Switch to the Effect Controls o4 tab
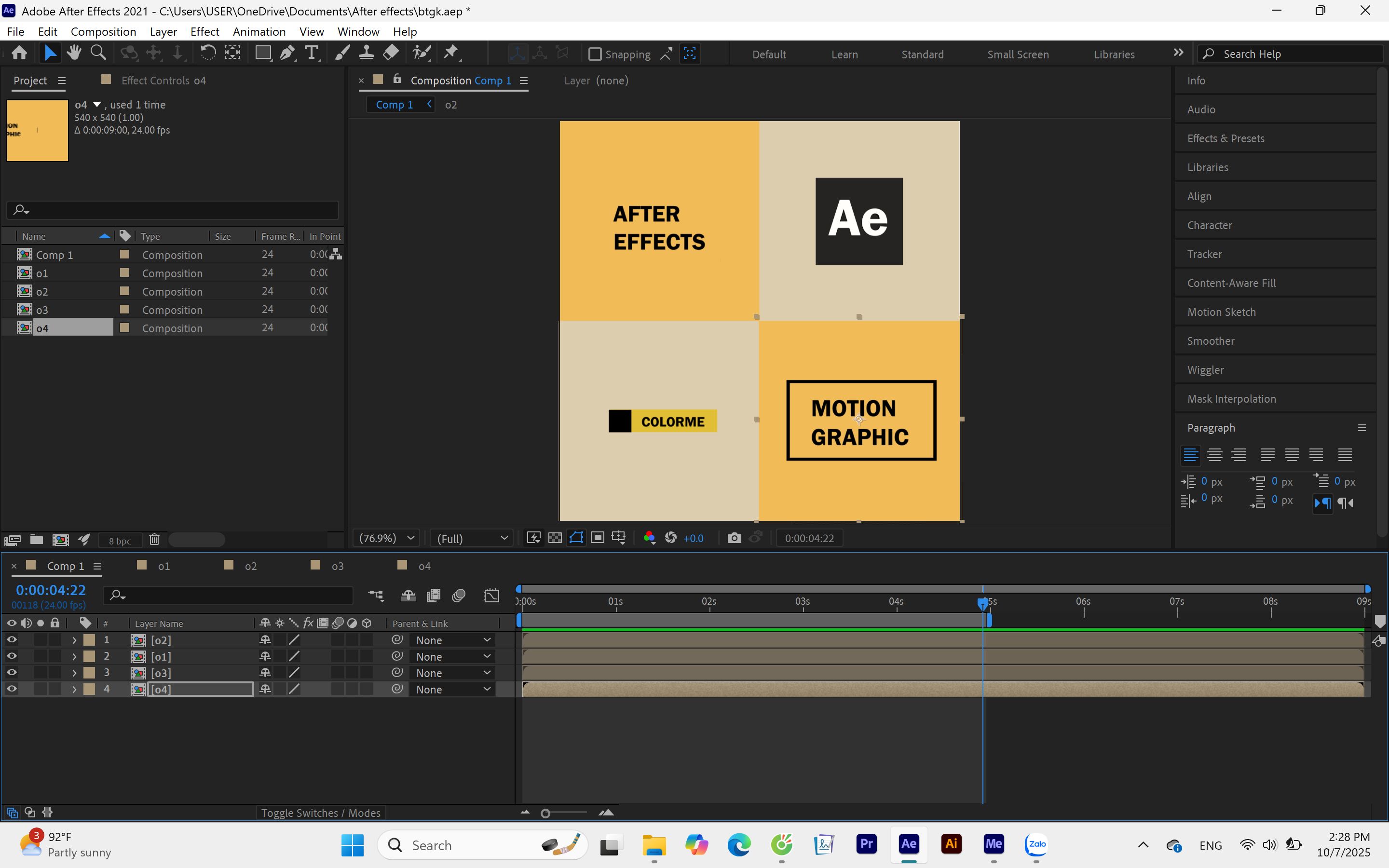1389x868 pixels. 163,81
